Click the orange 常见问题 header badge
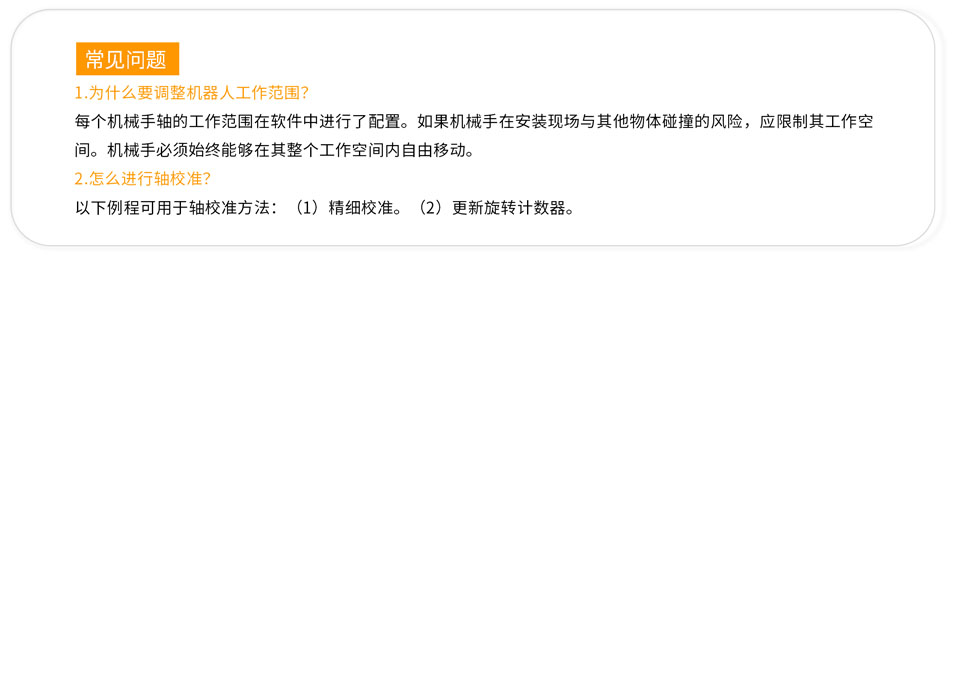 click(127, 59)
